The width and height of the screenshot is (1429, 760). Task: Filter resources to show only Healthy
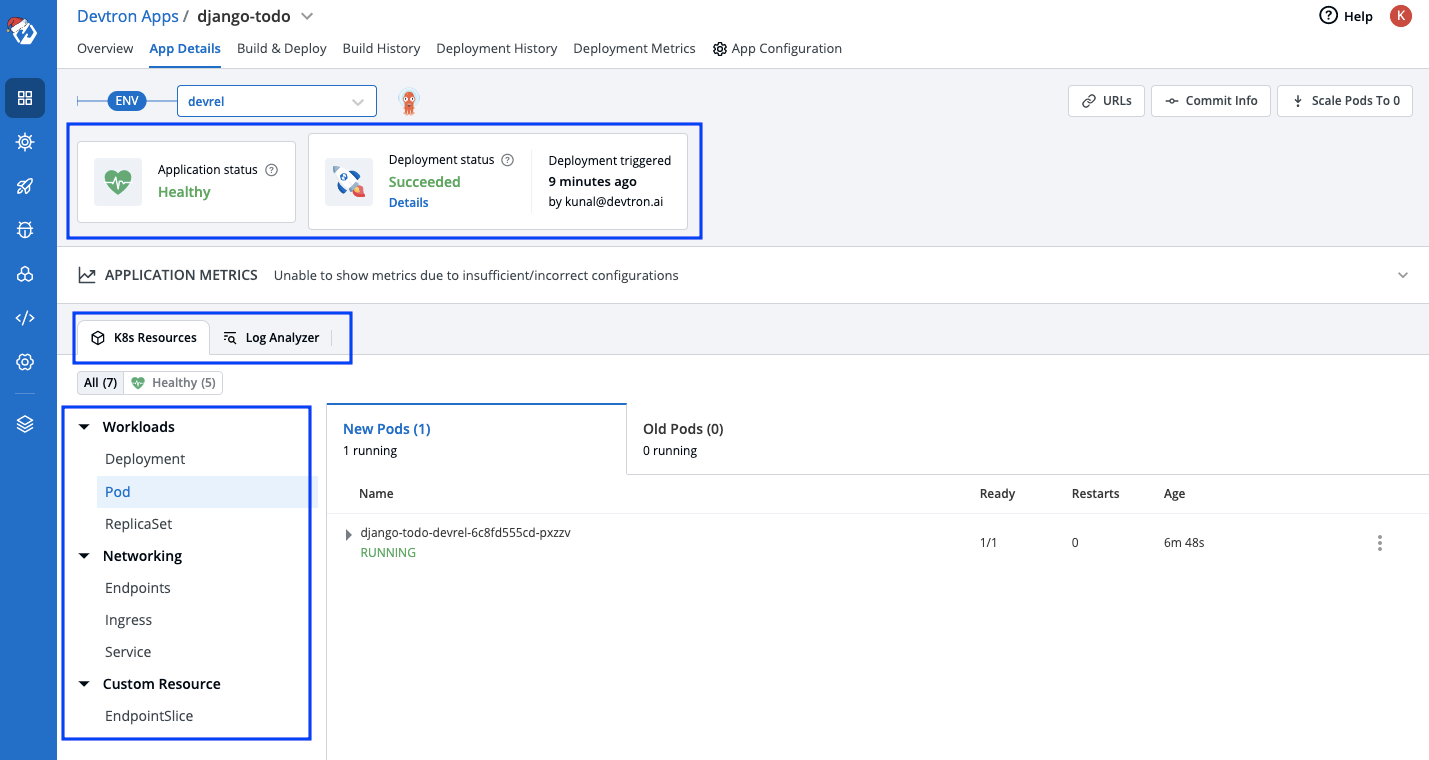pyautogui.click(x=173, y=382)
